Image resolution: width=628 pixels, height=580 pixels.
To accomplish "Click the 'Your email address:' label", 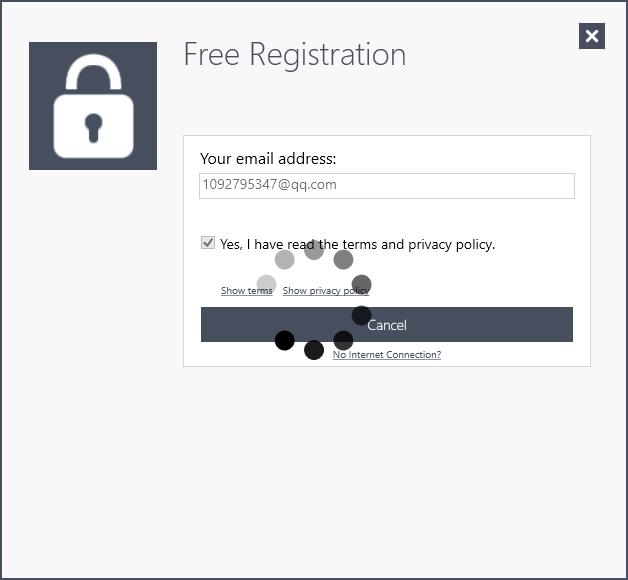I will click(268, 159).
